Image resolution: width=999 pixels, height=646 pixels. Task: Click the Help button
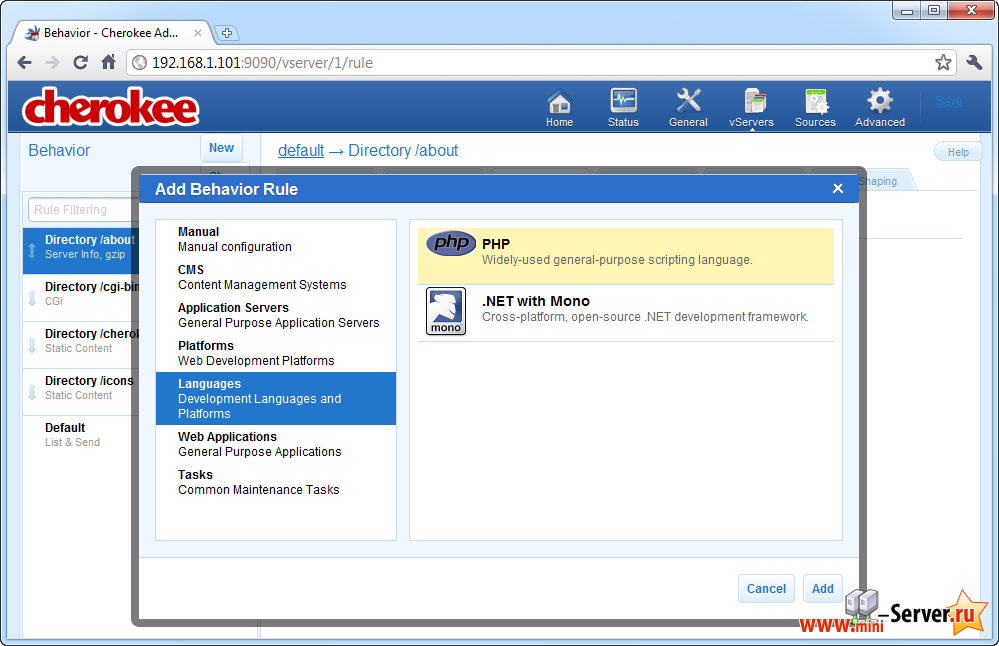(x=958, y=152)
